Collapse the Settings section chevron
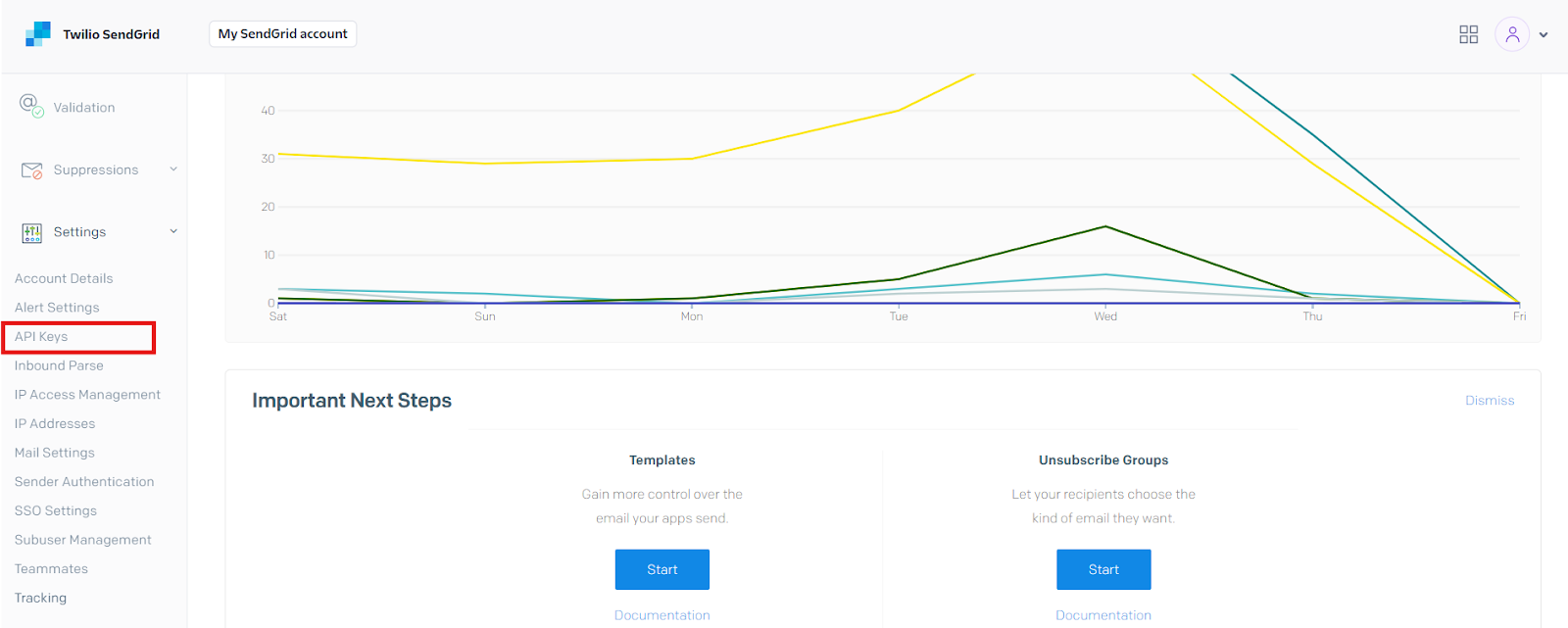The width and height of the screenshot is (1568, 628). [x=173, y=232]
